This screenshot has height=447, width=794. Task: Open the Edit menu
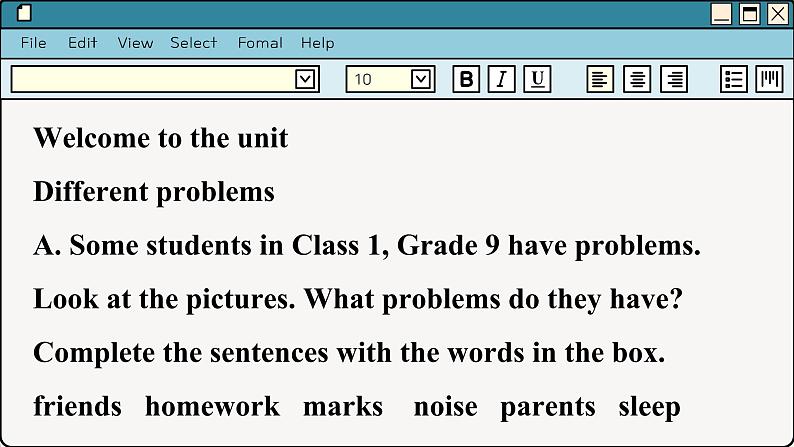82,43
